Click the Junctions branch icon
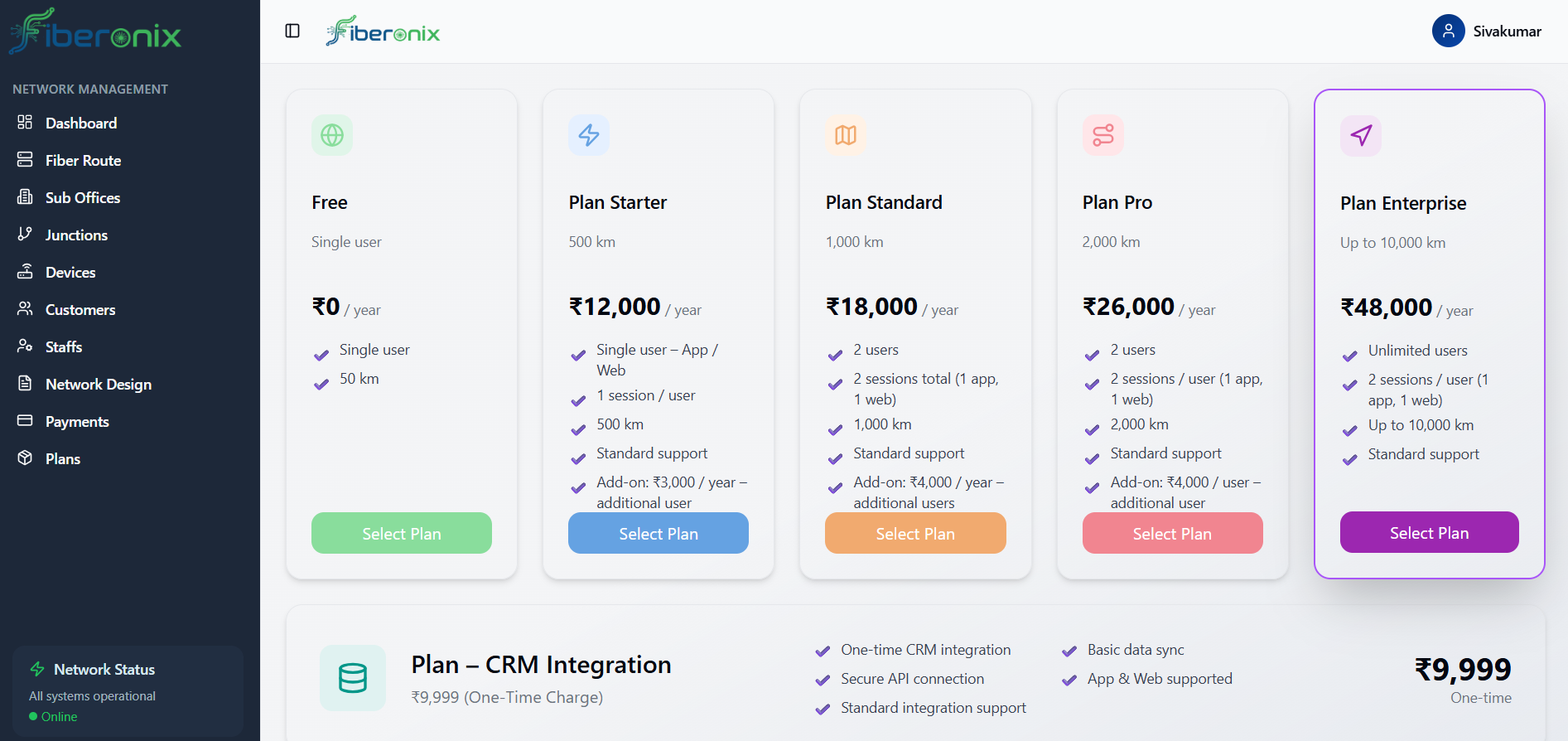Screen dimensions: 1568x741 coord(25,235)
